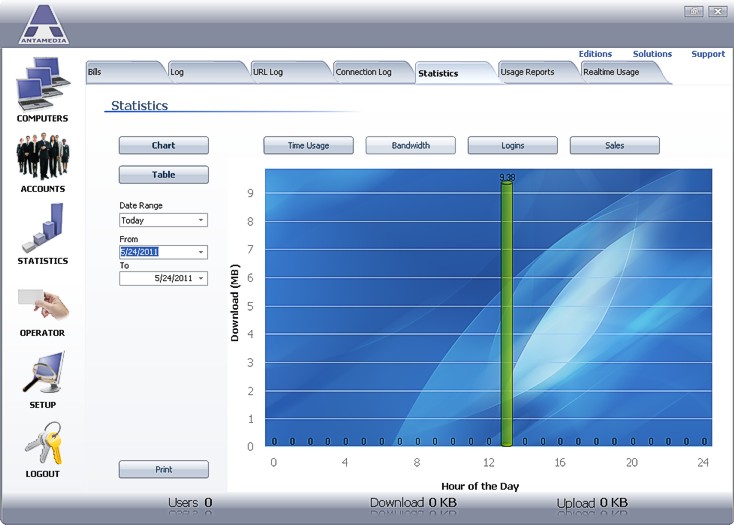Open the URL Log tab

pyautogui.click(x=290, y=72)
